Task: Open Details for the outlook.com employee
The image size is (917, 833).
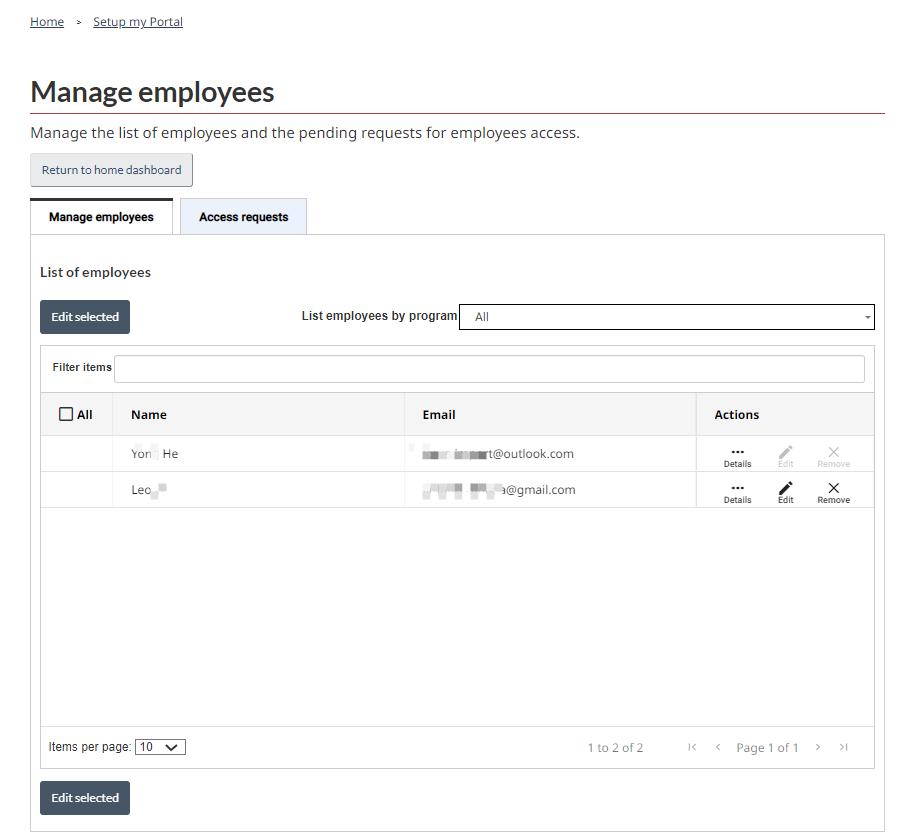Action: [x=737, y=455]
